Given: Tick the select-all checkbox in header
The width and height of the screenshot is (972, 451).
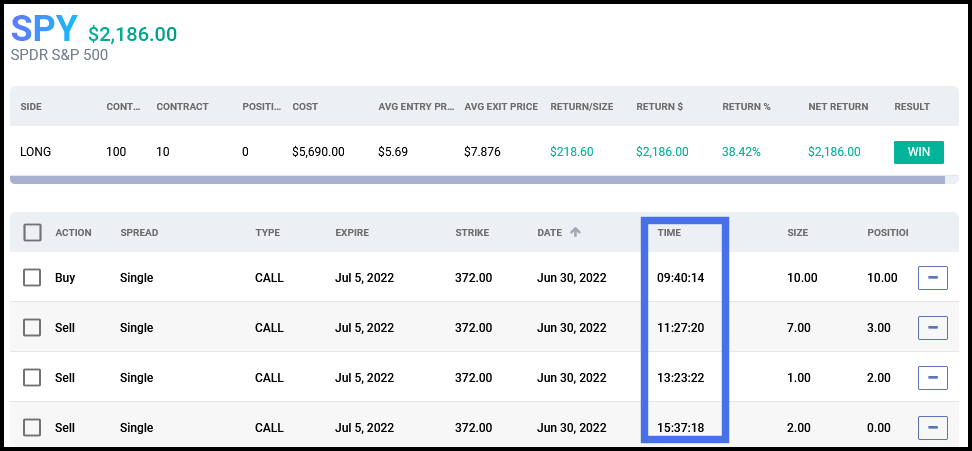Looking at the screenshot, I should (32, 232).
